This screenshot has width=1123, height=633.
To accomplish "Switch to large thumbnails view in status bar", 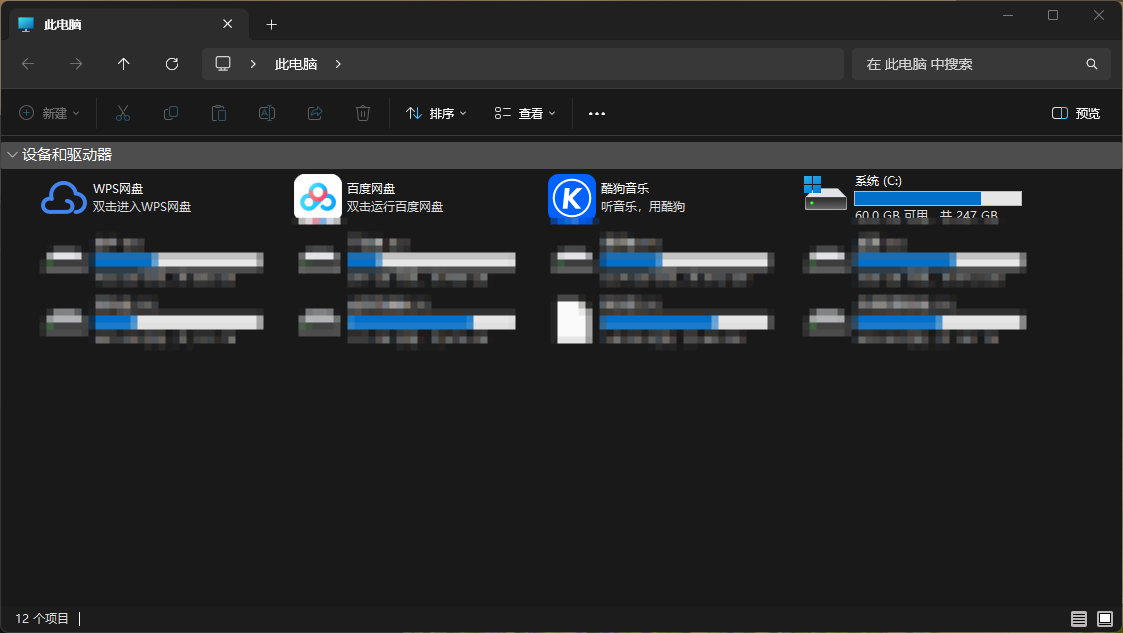I will click(x=1105, y=619).
